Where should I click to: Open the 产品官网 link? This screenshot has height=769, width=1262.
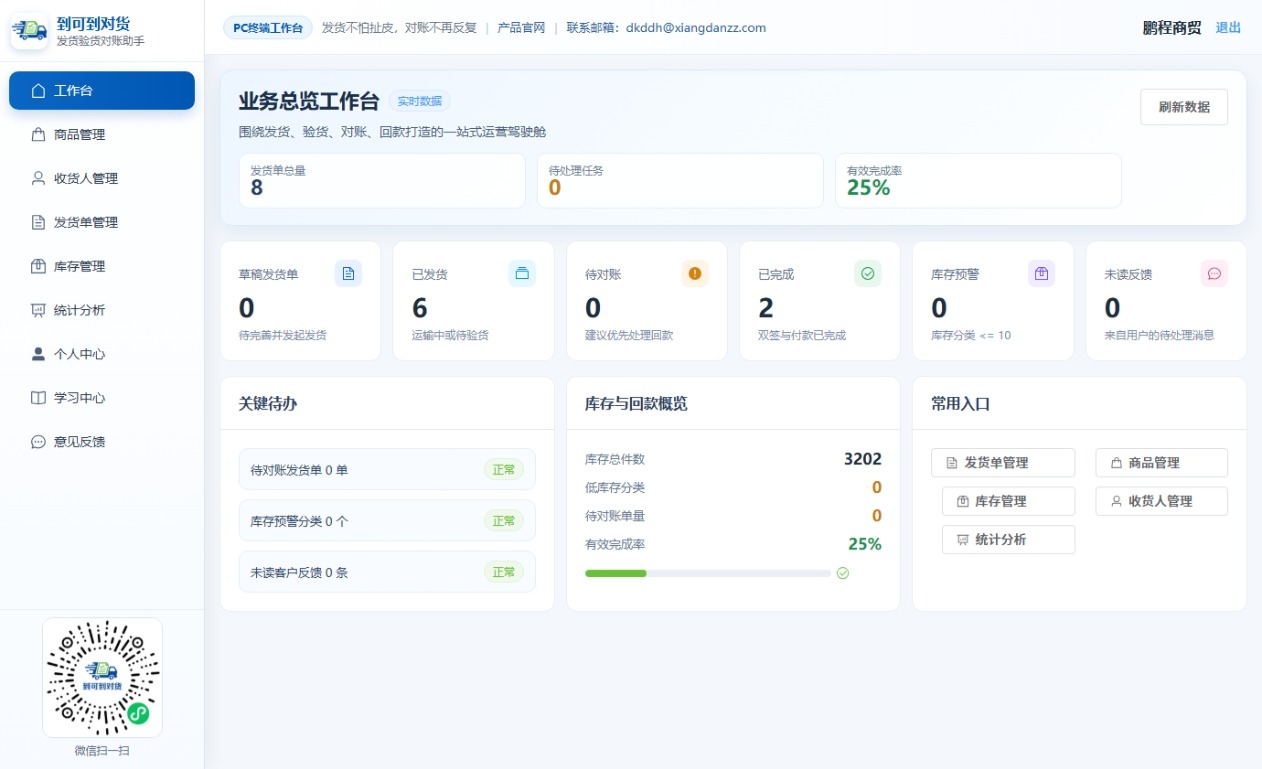click(521, 28)
